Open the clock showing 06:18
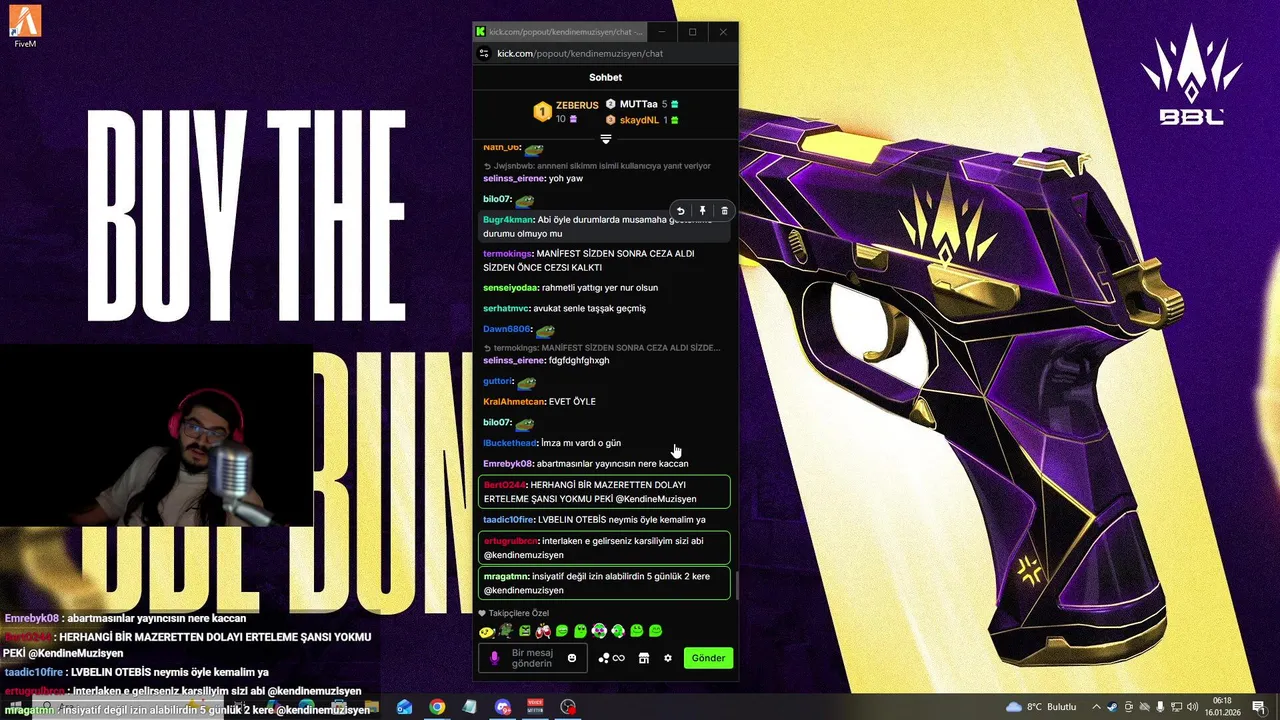 coord(1222,707)
